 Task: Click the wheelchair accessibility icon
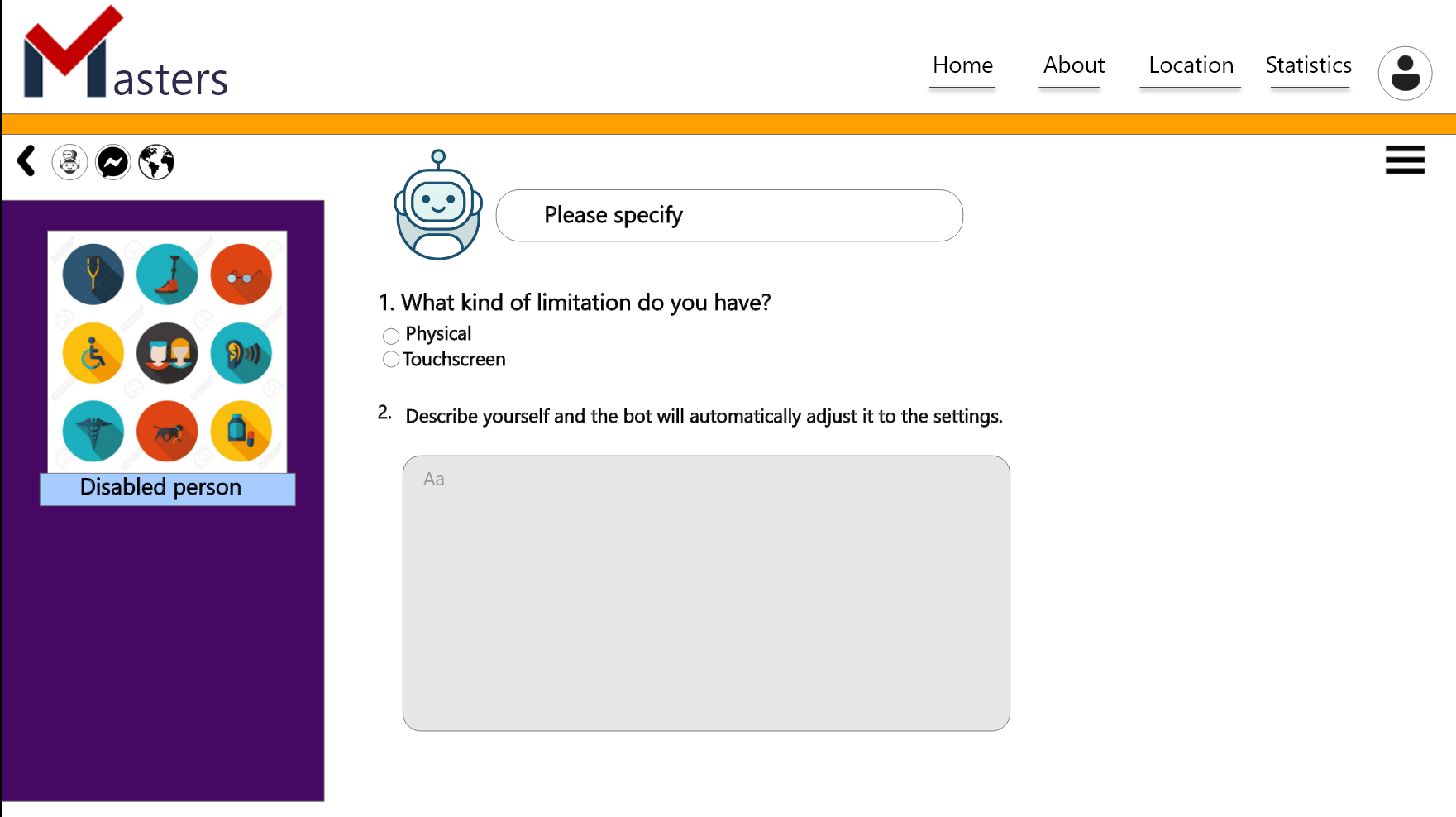[93, 354]
